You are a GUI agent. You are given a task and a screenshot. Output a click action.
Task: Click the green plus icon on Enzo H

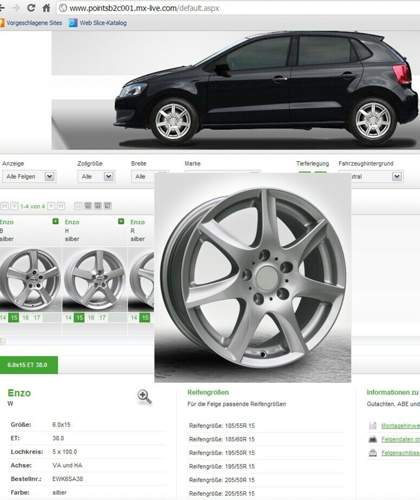point(121,221)
